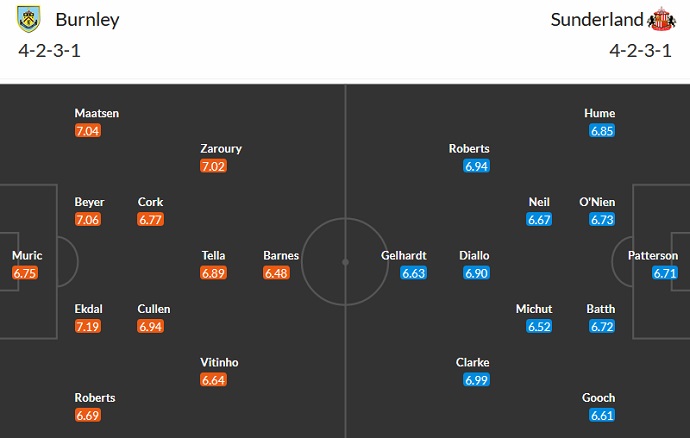Select Sunderland midfielder Michut
The image size is (690, 438).
(x=534, y=309)
